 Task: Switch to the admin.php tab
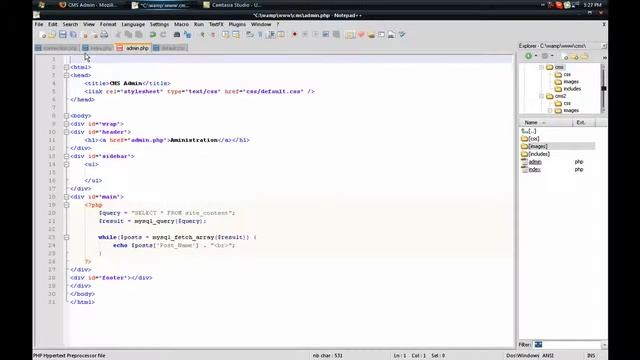pos(133,48)
